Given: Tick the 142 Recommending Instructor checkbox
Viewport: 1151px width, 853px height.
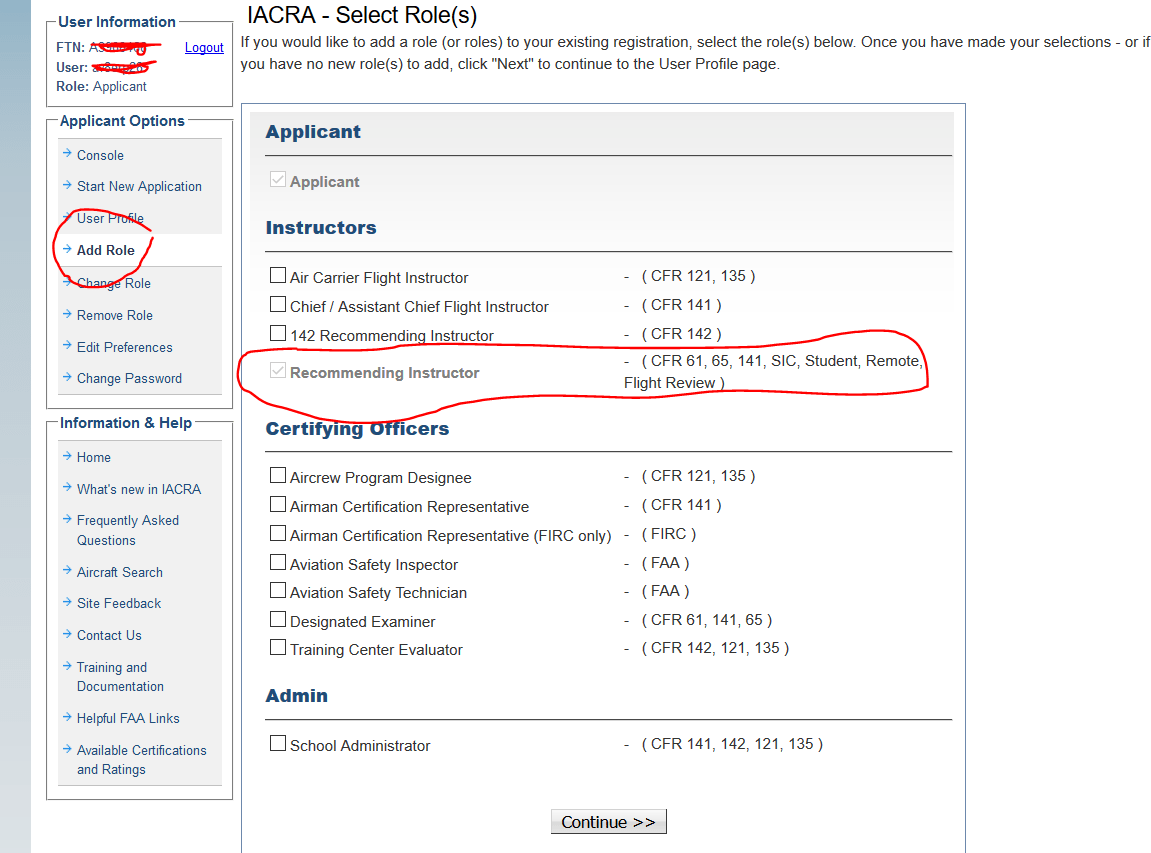Looking at the screenshot, I should point(278,334).
